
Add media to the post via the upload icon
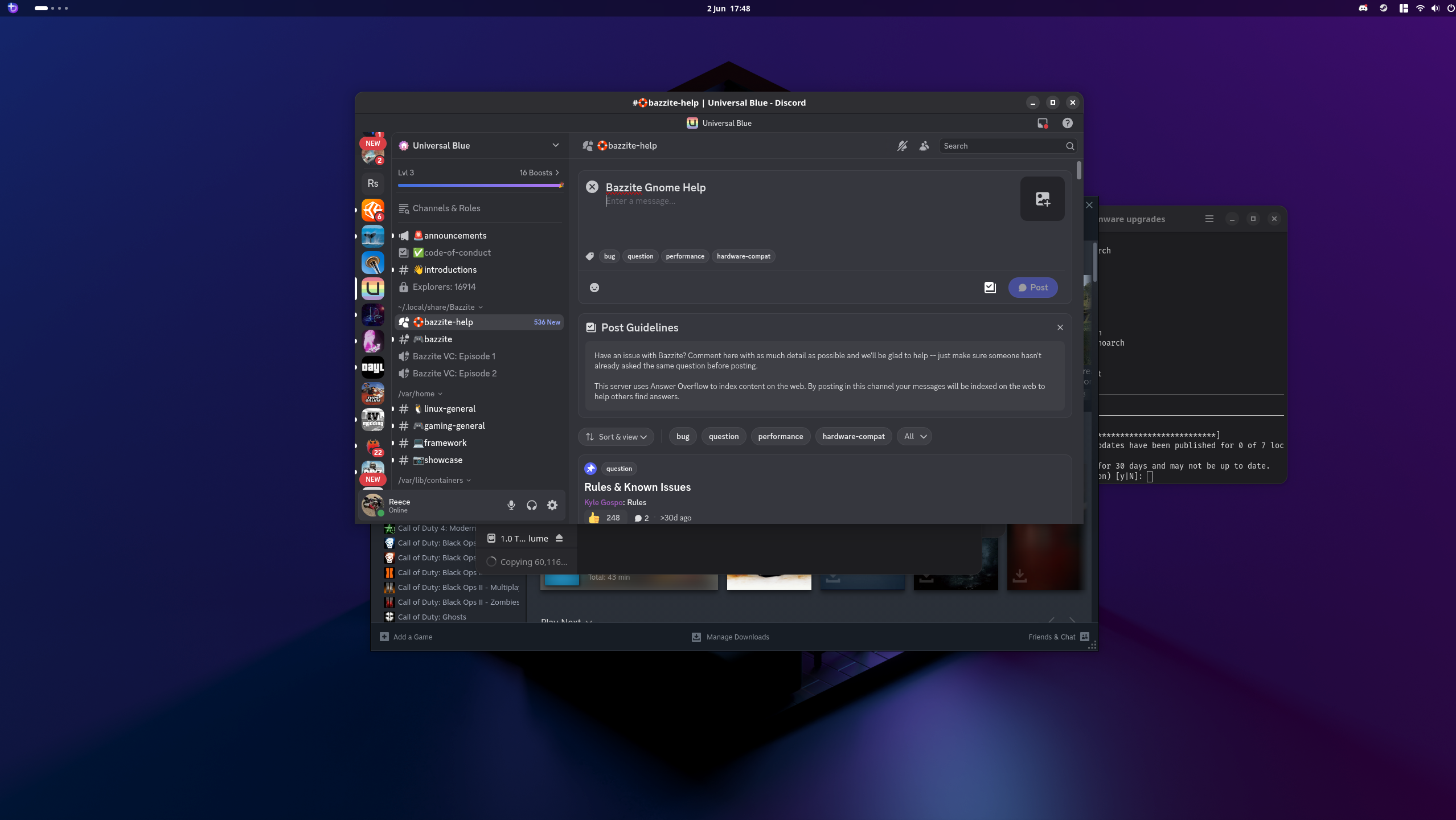point(1042,199)
